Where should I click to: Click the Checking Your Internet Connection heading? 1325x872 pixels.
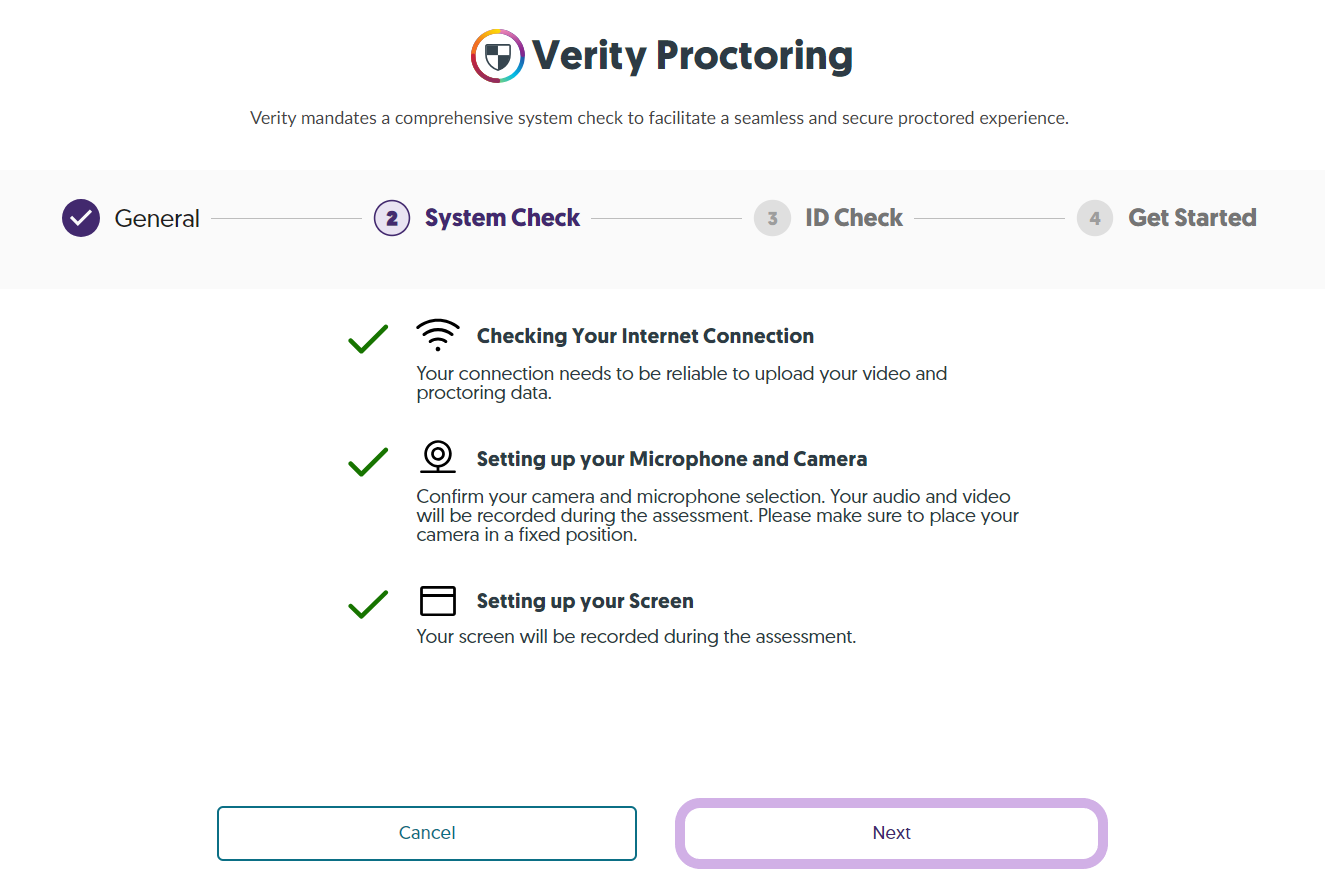click(645, 336)
